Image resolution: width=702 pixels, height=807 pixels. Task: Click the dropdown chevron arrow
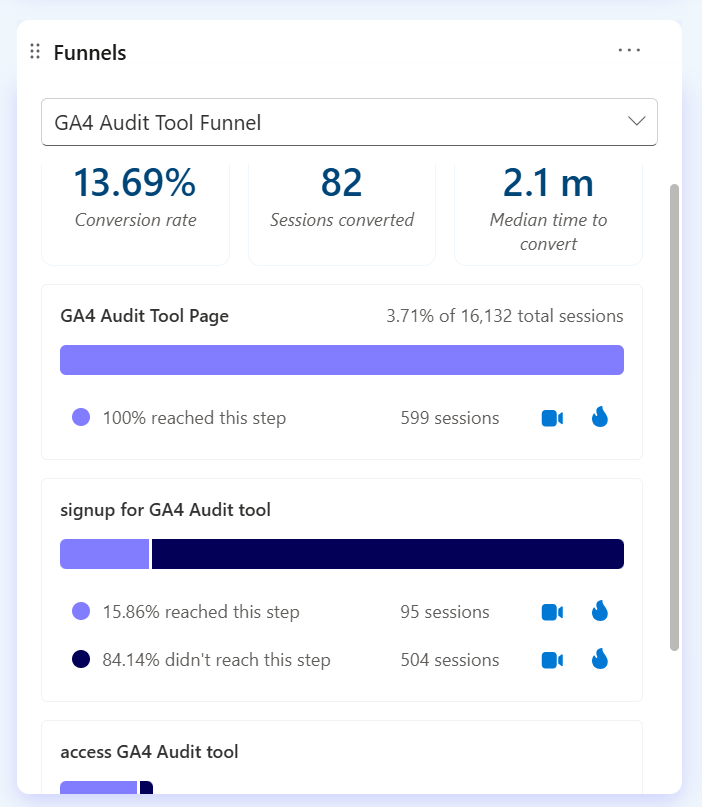pos(637,121)
